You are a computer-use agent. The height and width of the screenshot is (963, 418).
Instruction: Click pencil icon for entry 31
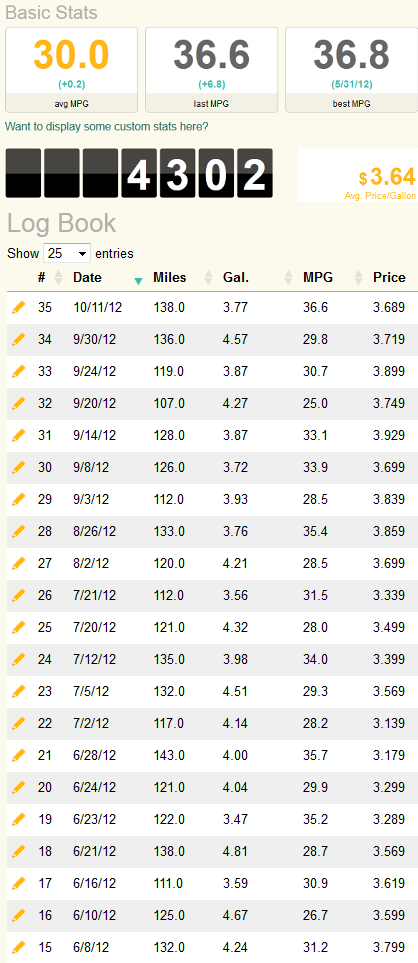19,435
